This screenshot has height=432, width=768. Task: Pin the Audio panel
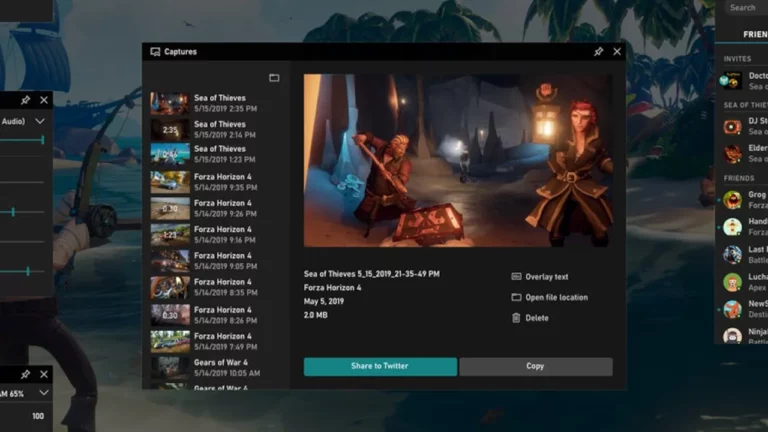tap(25, 100)
